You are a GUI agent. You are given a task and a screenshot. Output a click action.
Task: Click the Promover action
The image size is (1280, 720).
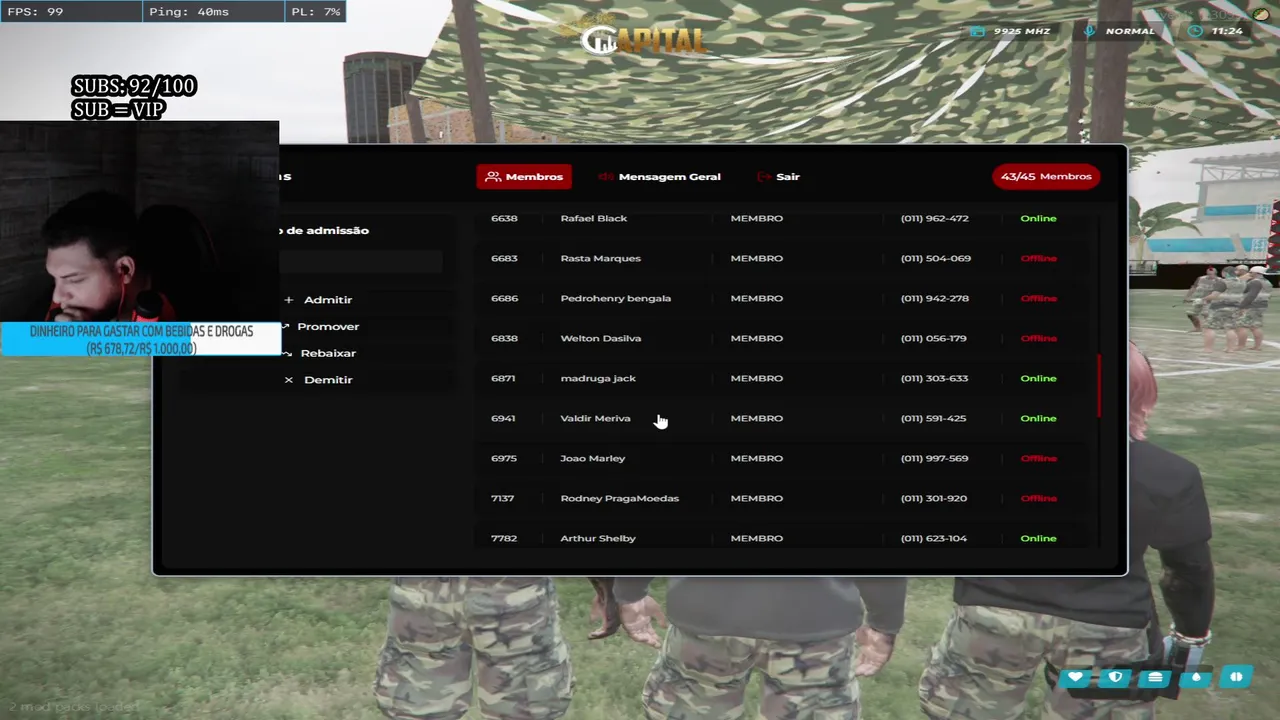[x=328, y=327]
